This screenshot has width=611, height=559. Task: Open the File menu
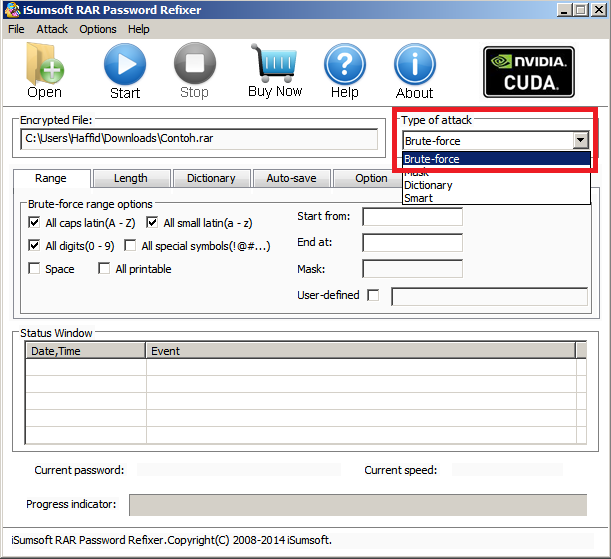tap(16, 29)
